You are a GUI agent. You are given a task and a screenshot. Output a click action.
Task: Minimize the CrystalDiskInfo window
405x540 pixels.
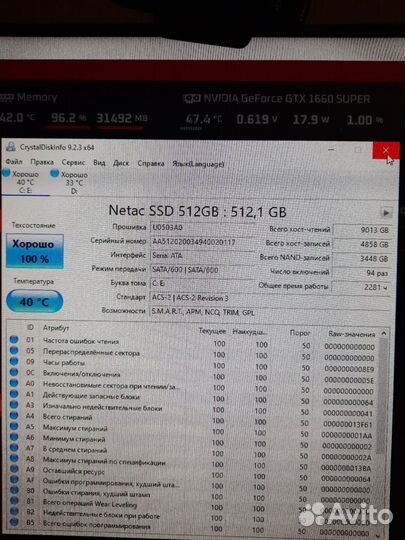point(331,149)
